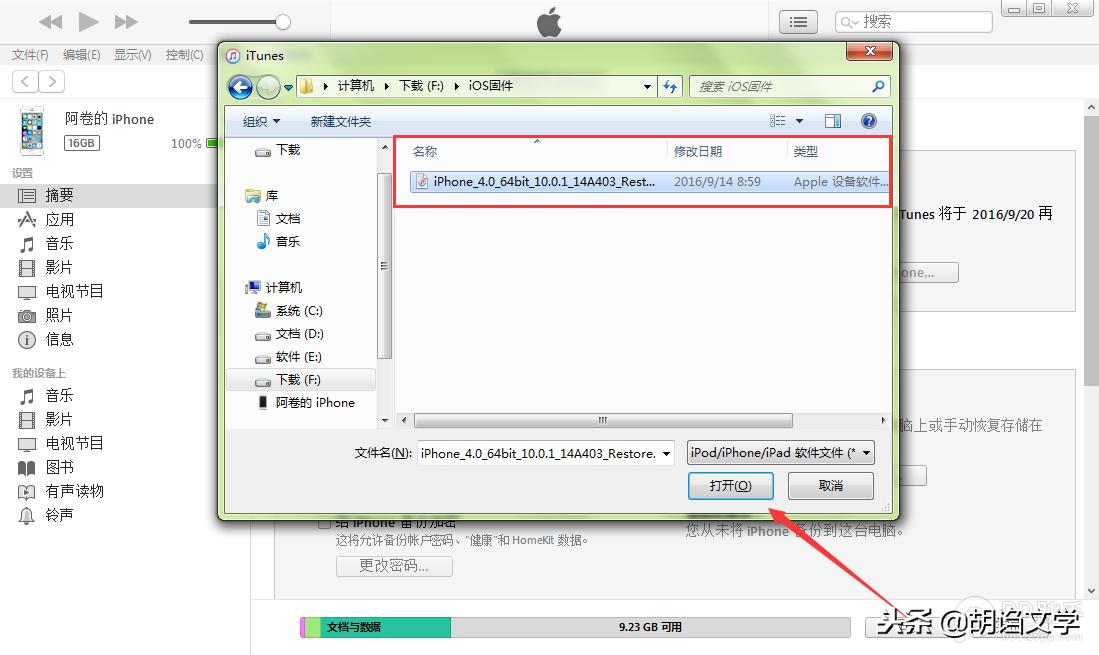Select 文档 library in navigation tree

(287, 219)
